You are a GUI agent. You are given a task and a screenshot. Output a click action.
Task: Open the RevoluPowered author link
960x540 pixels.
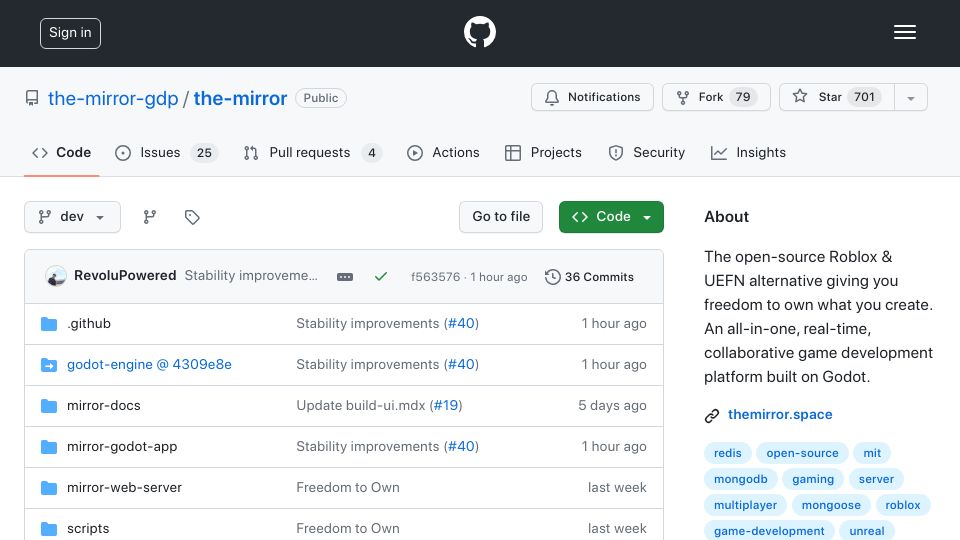coord(125,276)
